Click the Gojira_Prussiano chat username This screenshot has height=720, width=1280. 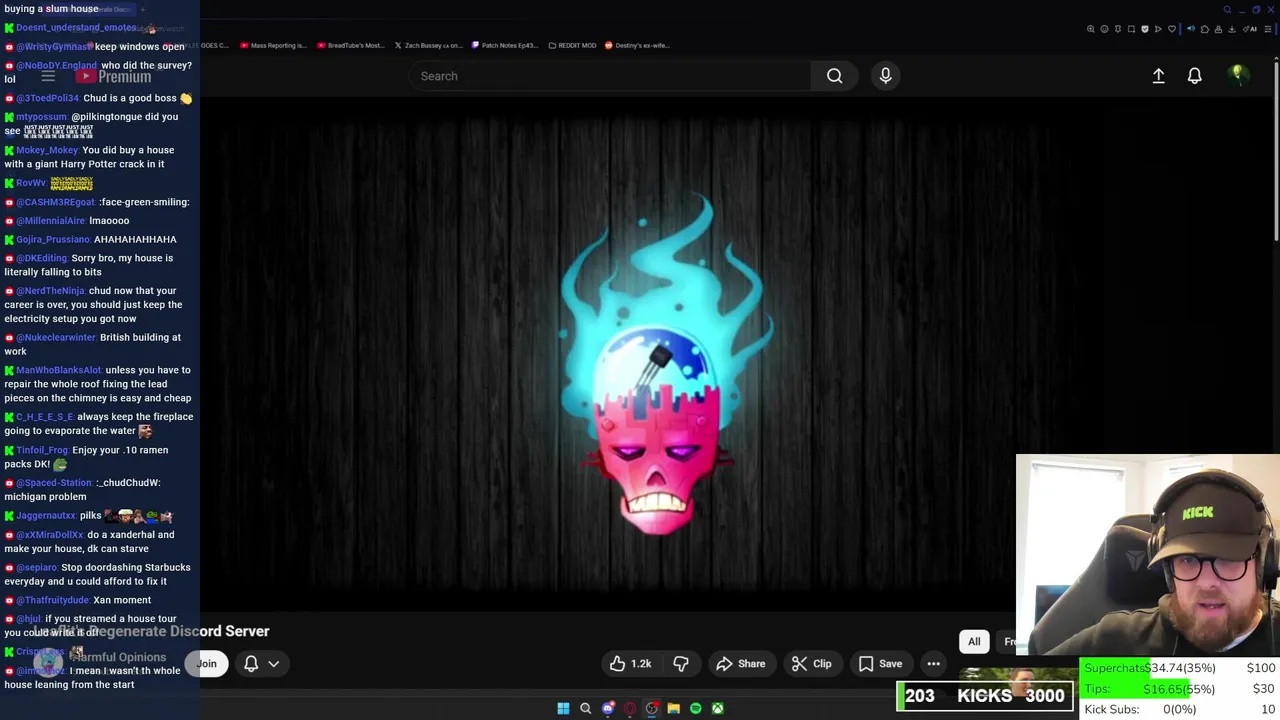click(x=53, y=239)
